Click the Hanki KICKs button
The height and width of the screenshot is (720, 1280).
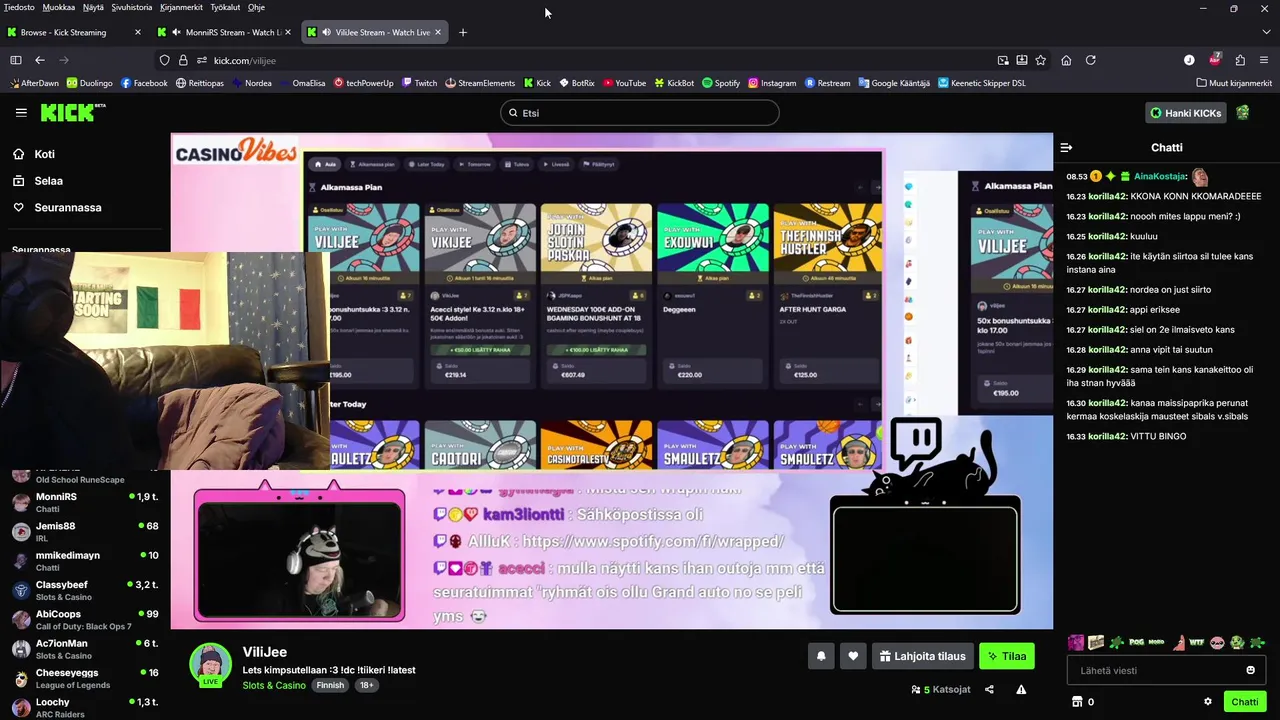[1185, 113]
